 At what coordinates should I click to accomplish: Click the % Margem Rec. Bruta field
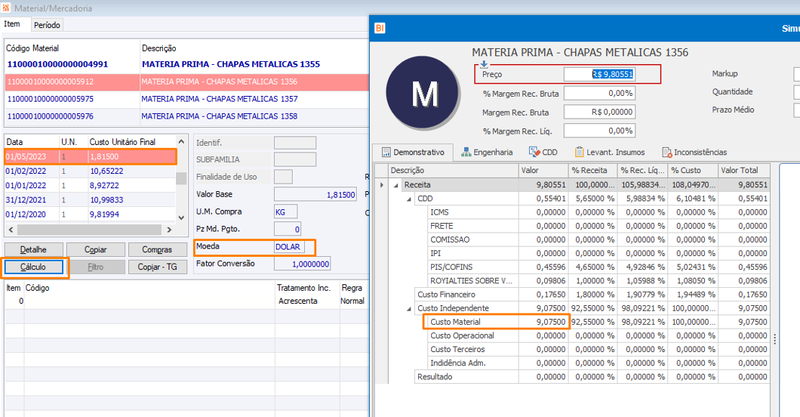coord(599,93)
